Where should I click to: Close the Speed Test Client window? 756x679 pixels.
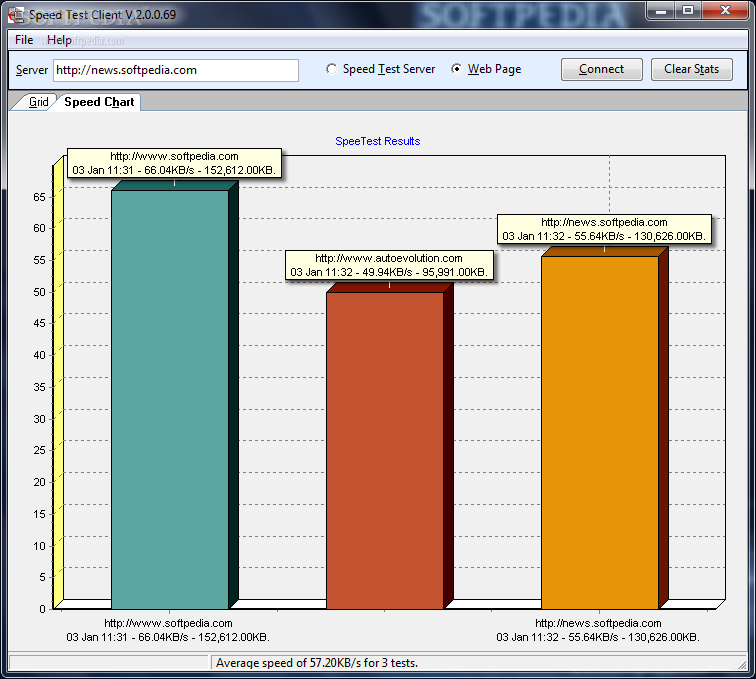(x=725, y=11)
